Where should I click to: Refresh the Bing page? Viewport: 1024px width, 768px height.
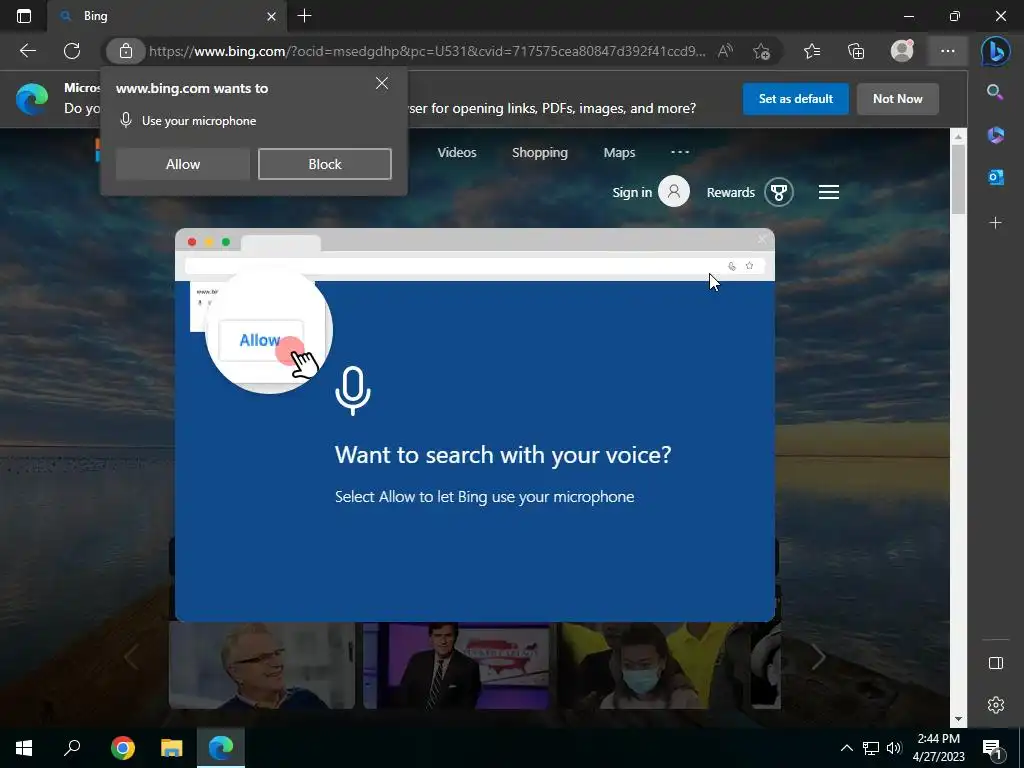[x=72, y=51]
